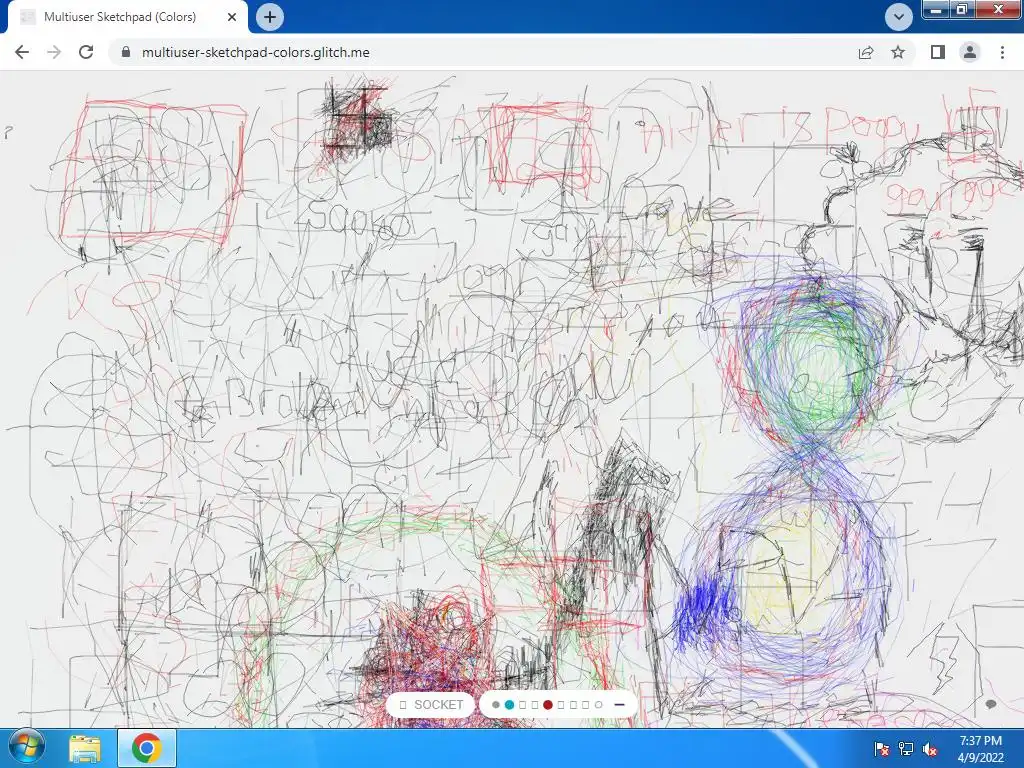1024x768 pixels.
Task: Select the light outlined circle swatch
Action: point(598,705)
